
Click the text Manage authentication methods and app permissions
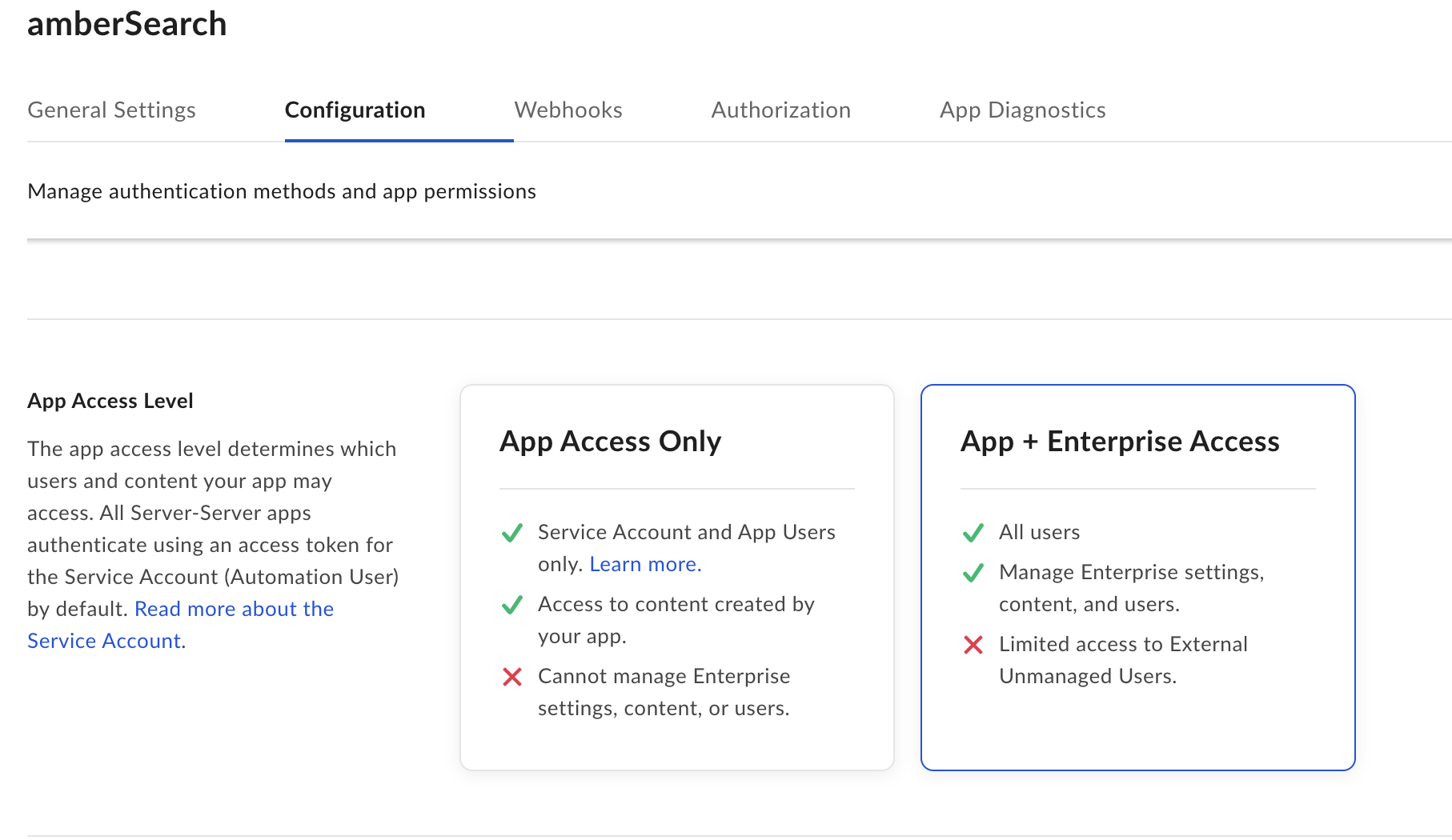282,191
